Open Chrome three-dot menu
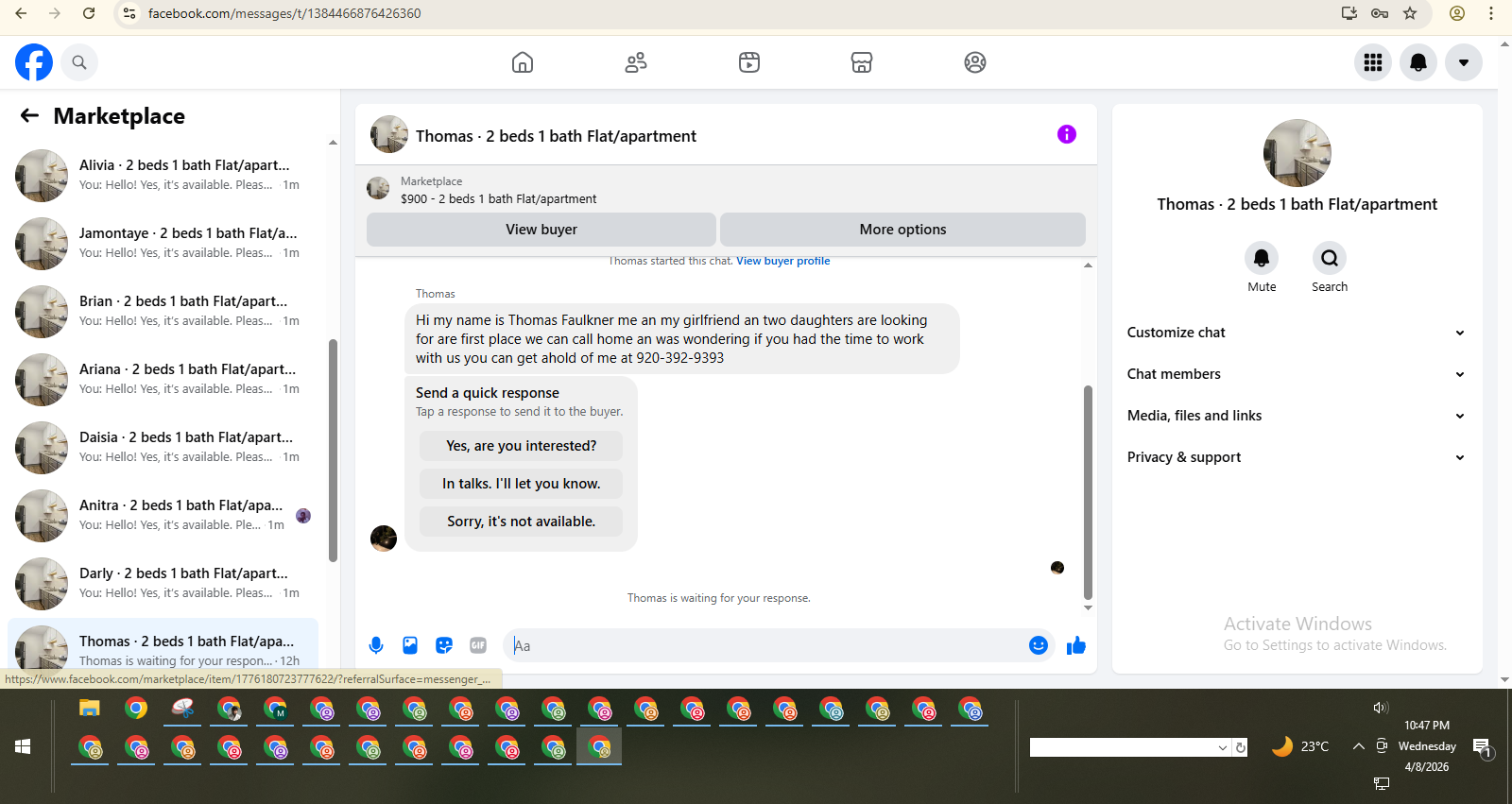This screenshot has width=1512, height=804. pyautogui.click(x=1491, y=13)
